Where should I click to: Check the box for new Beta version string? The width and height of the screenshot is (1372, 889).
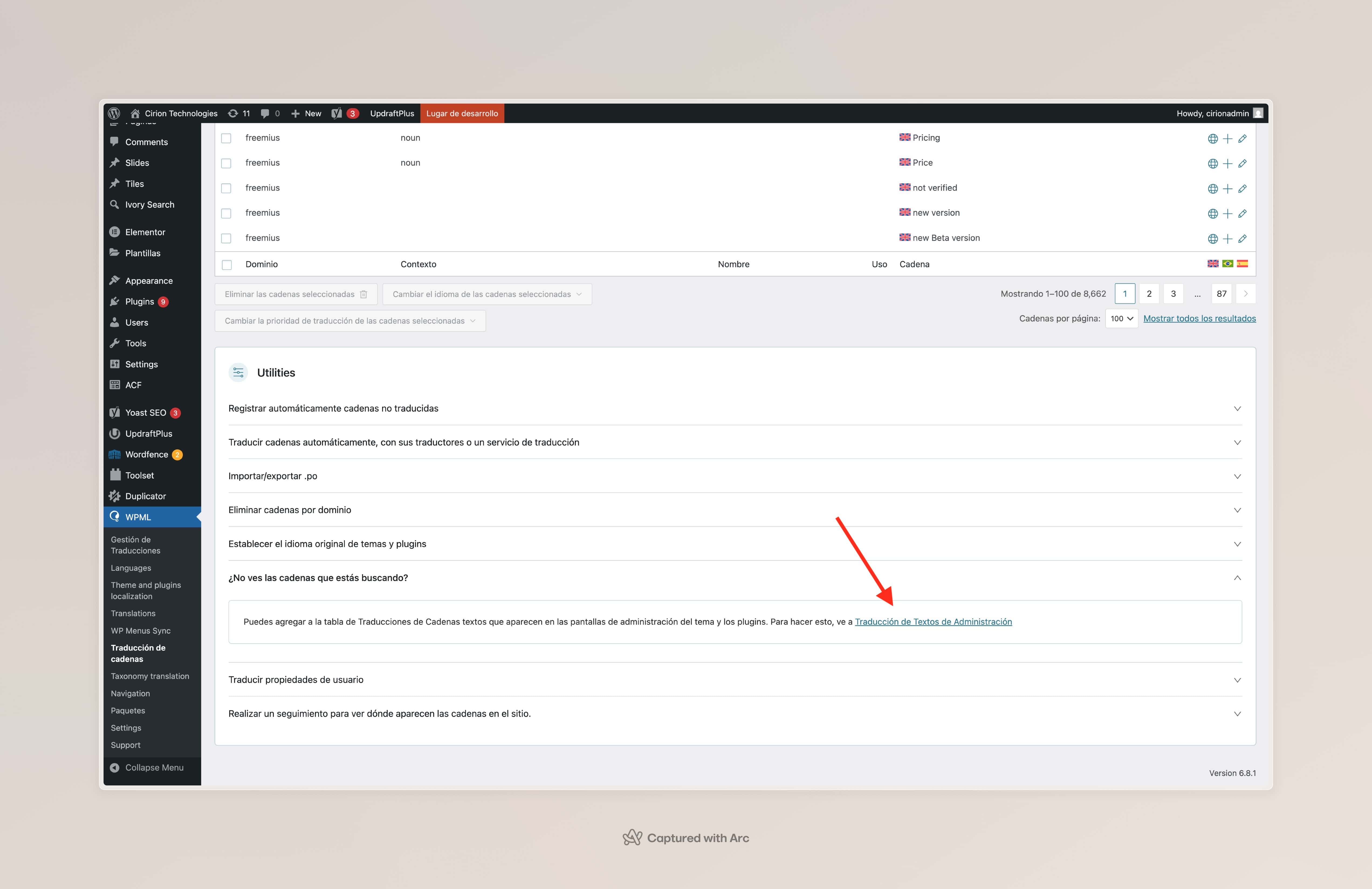[x=227, y=239]
